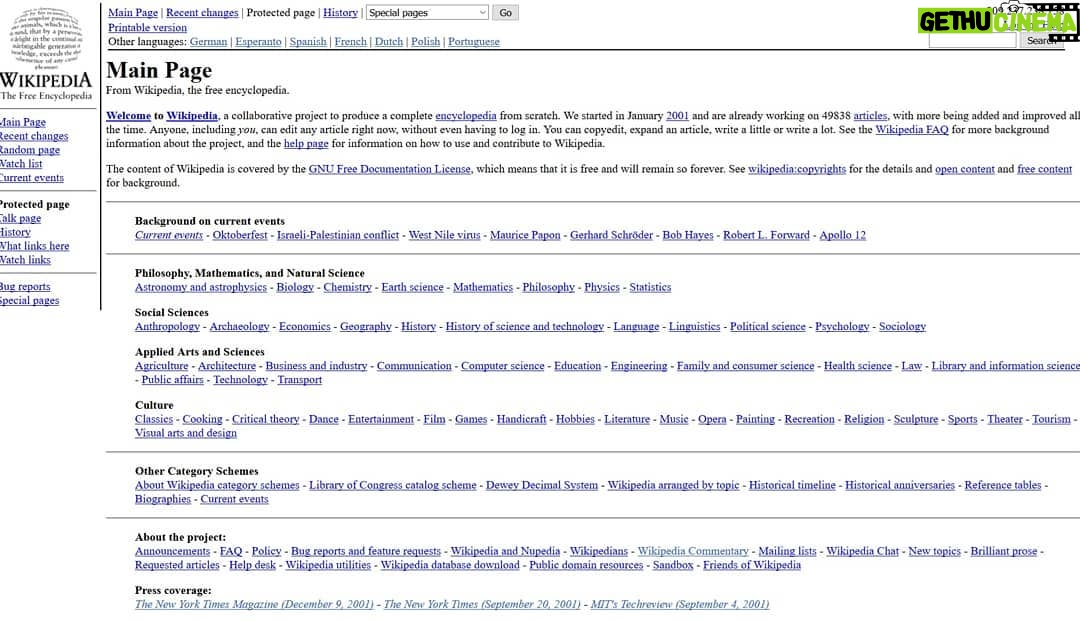
Task: Open the Special pages dropdown
Action: (427, 13)
